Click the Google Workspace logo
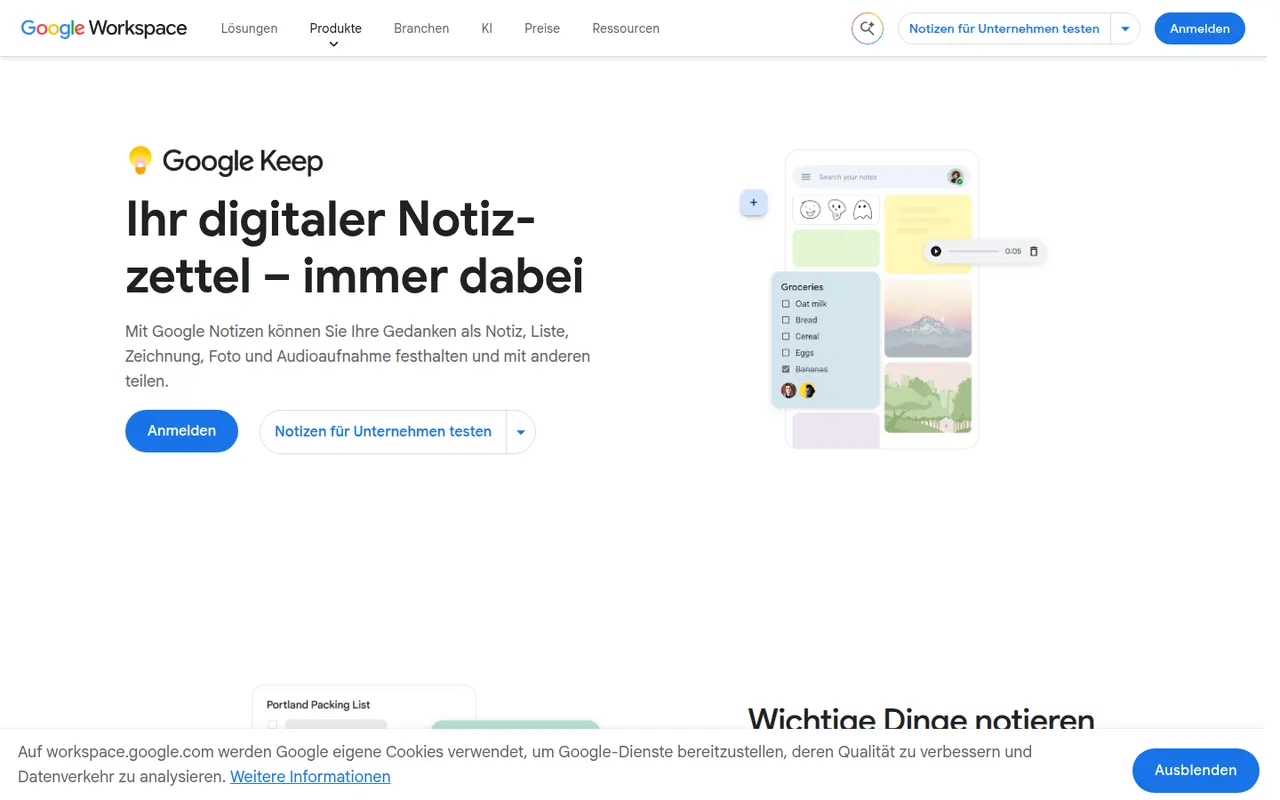The image size is (1280, 800). pos(104,29)
